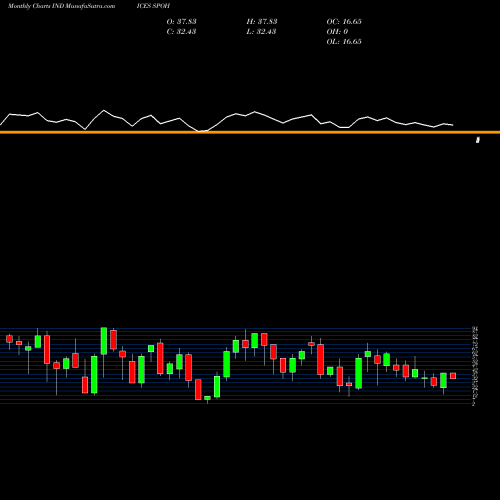Click the "Monthly Charts IND MunafaSutra.com" title text
500x500 pixels.
61,6
